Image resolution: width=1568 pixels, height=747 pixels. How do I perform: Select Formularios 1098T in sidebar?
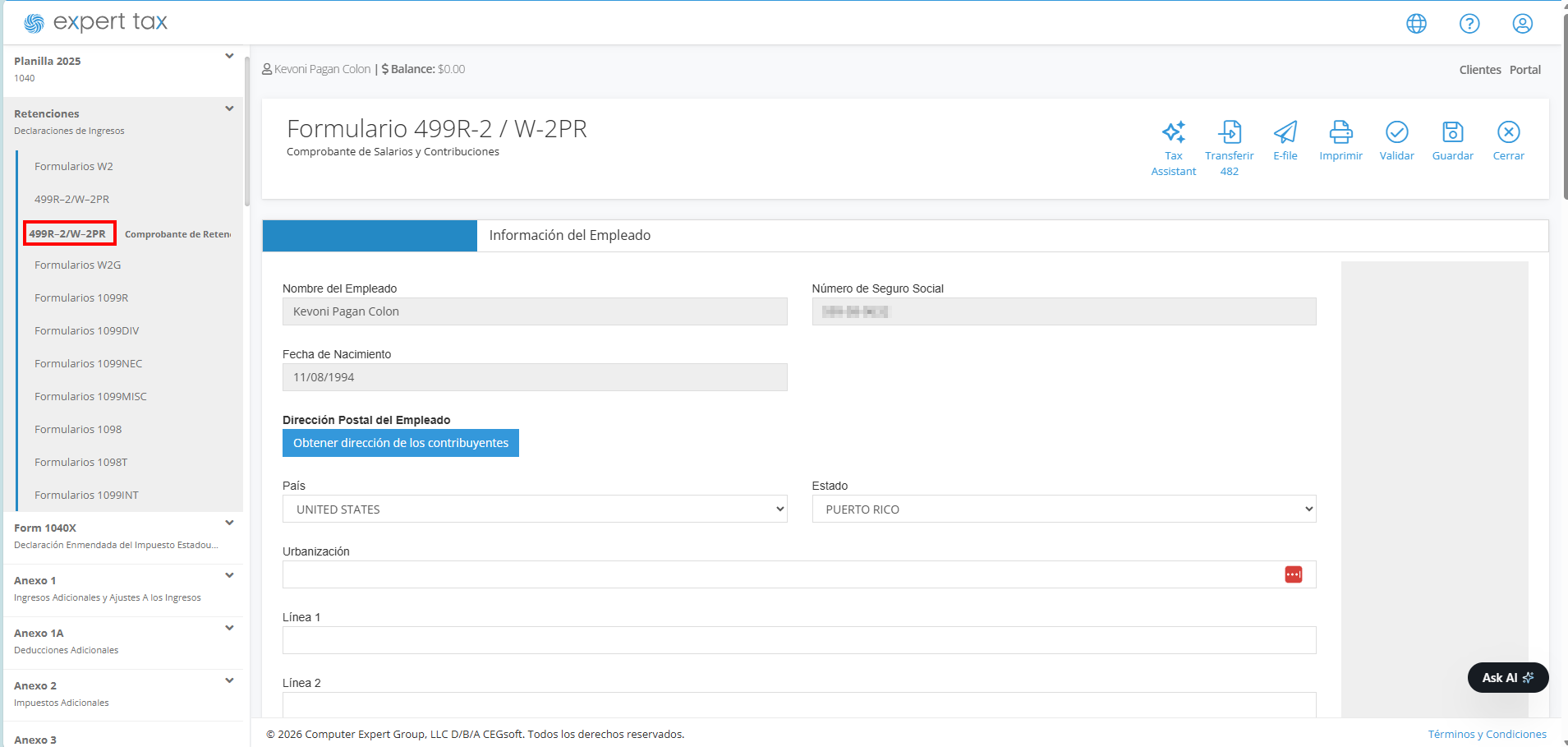coord(81,463)
